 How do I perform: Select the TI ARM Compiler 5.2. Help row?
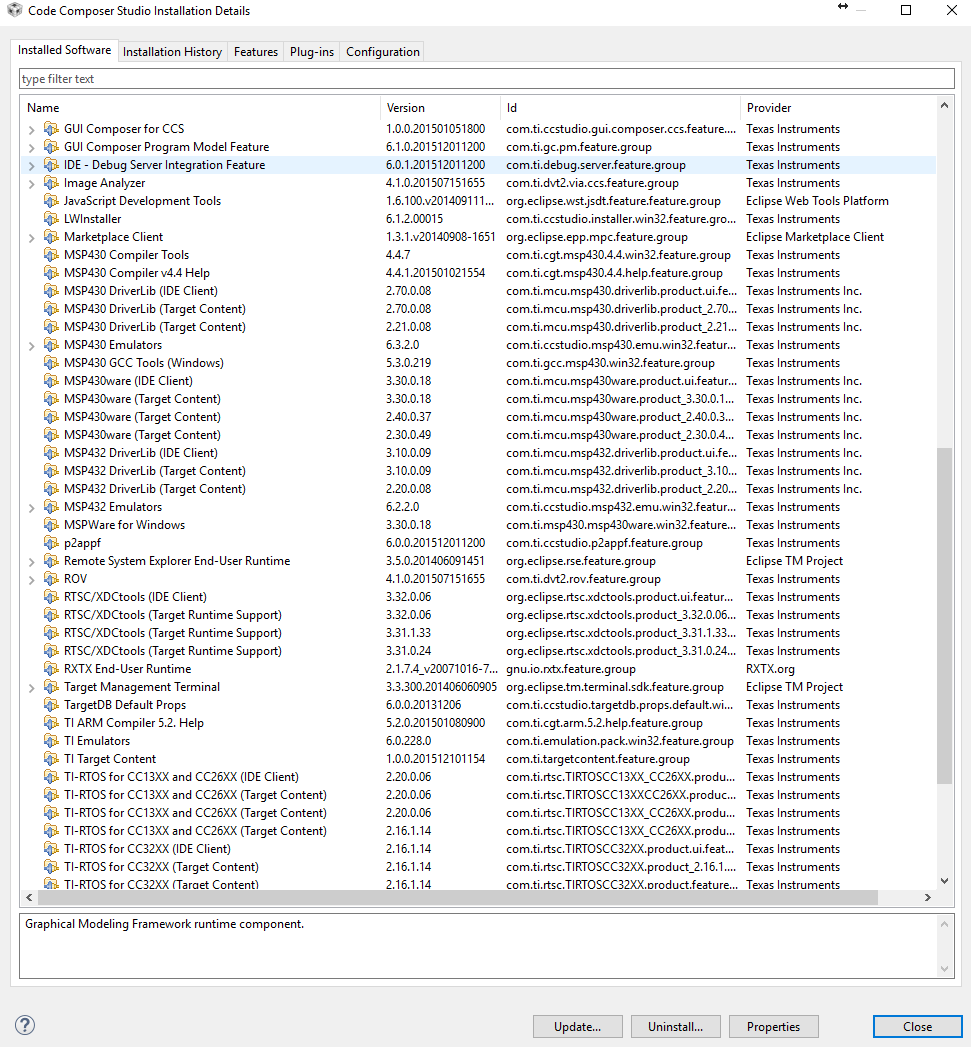pyautogui.click(x=478, y=722)
